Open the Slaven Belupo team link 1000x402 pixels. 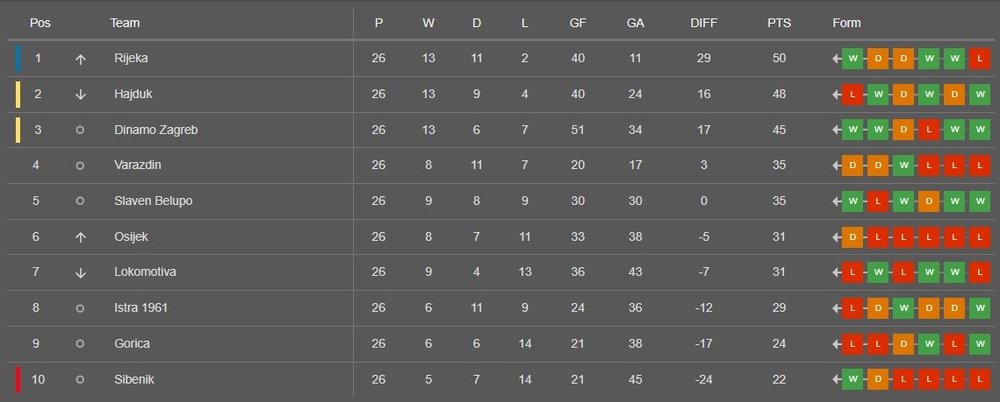(x=153, y=201)
